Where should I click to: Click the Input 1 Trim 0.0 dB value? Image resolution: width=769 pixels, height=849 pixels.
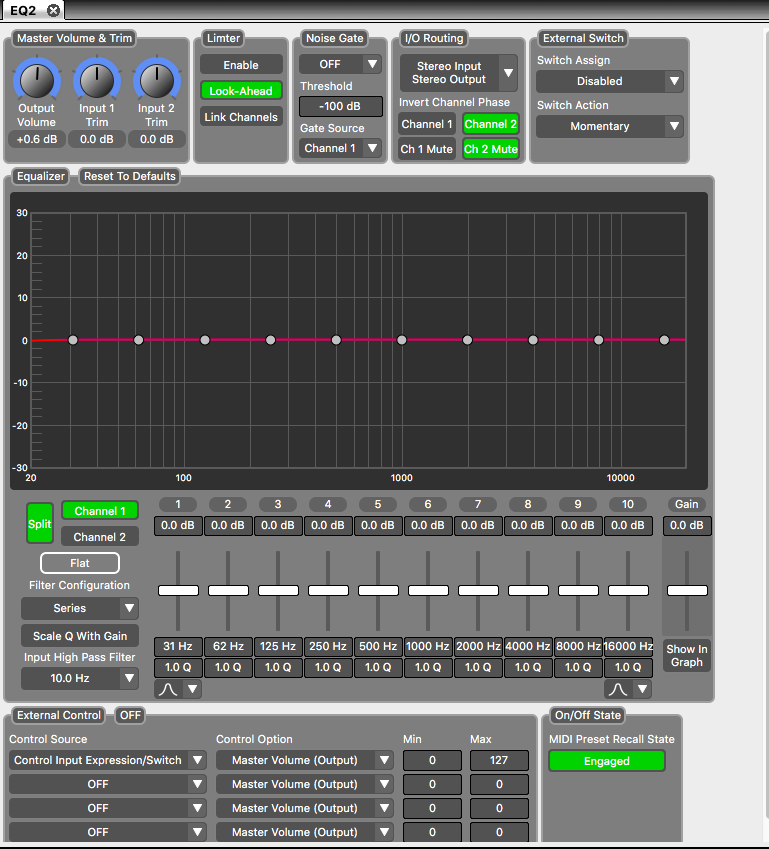(97, 139)
